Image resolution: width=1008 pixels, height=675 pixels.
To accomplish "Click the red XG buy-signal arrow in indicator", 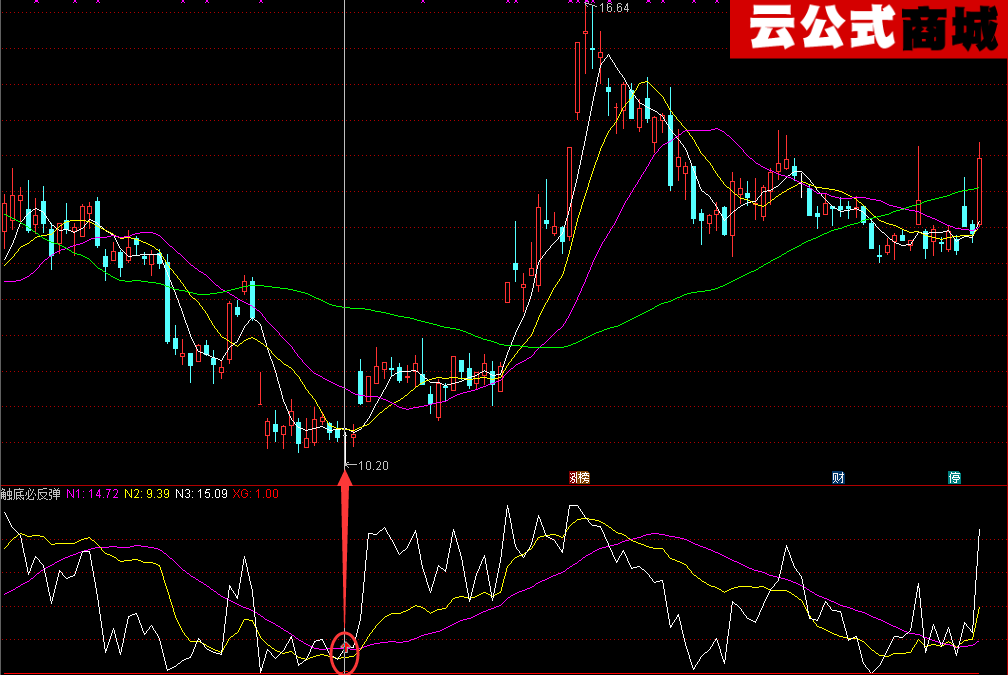I will tap(345, 647).
